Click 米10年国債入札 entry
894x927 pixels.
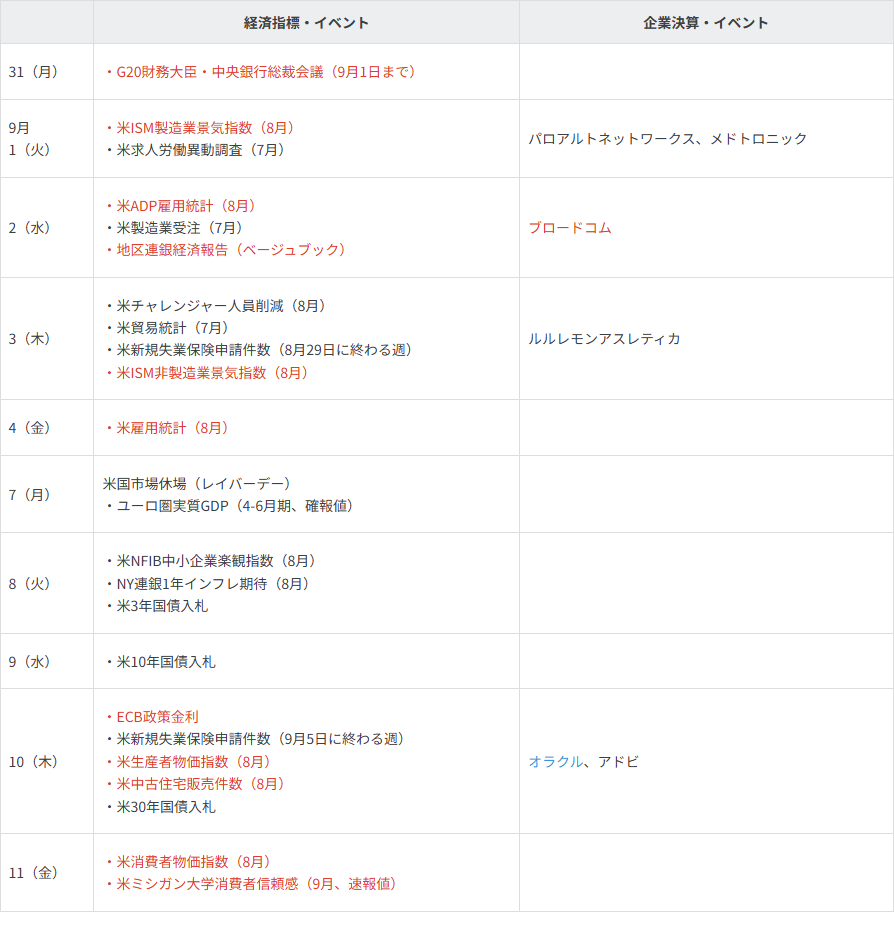coord(160,662)
